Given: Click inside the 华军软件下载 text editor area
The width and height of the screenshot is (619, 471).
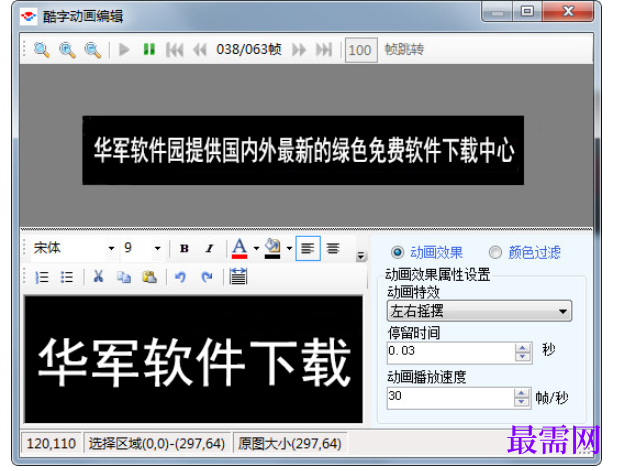Looking at the screenshot, I should click(193, 359).
